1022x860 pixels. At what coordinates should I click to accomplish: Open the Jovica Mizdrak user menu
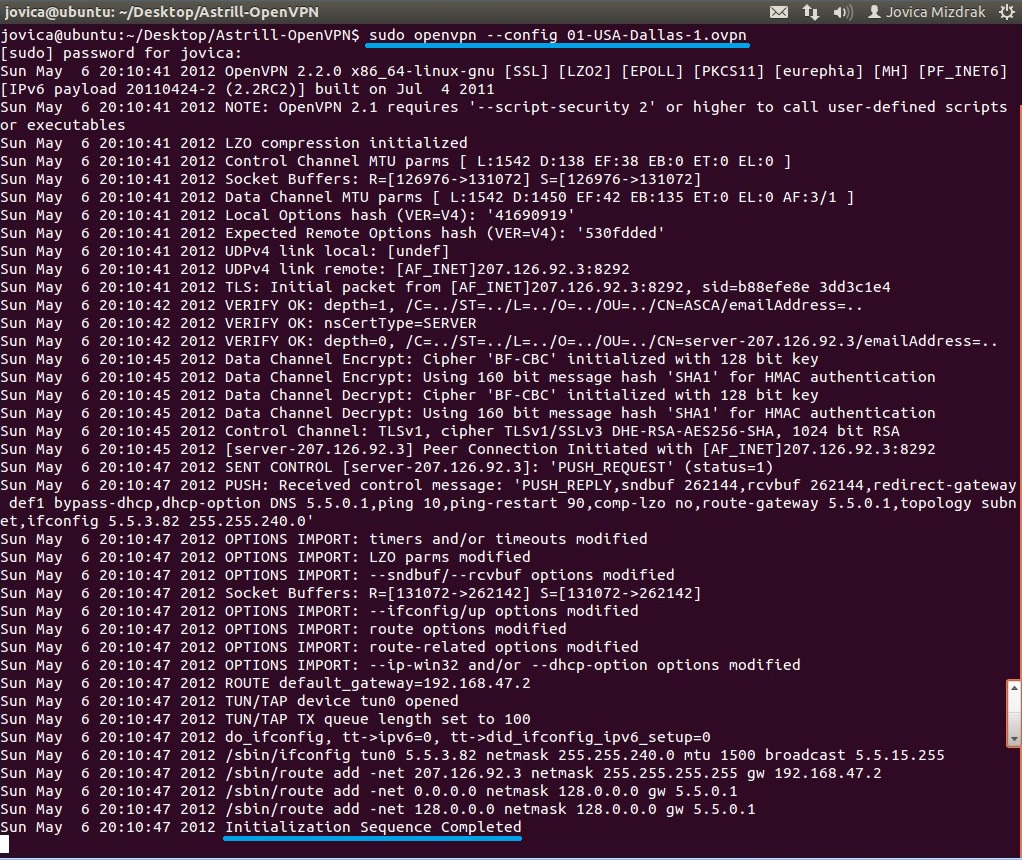tap(927, 12)
